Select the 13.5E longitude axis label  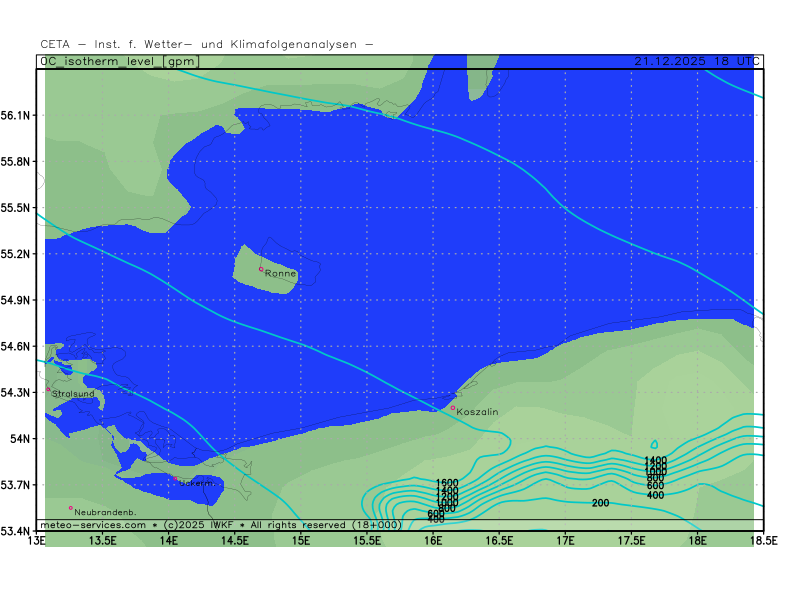103,541
